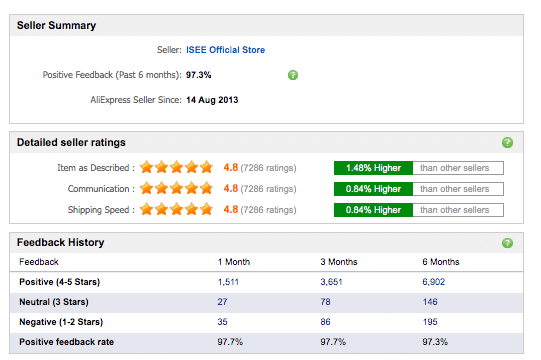
Task: Click the Shipping Speed 4.8 score
Action: (x=230, y=210)
